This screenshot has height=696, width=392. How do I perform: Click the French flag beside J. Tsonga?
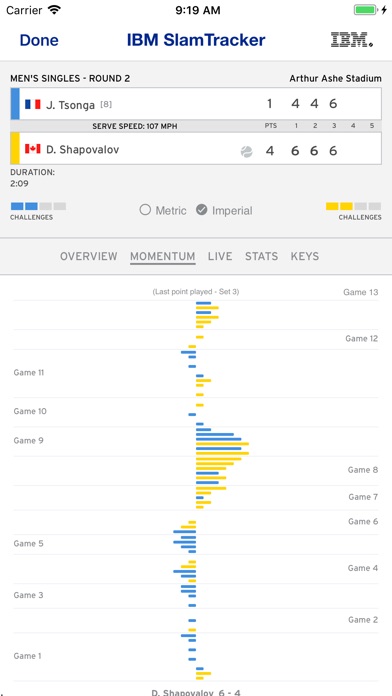click(x=32, y=104)
